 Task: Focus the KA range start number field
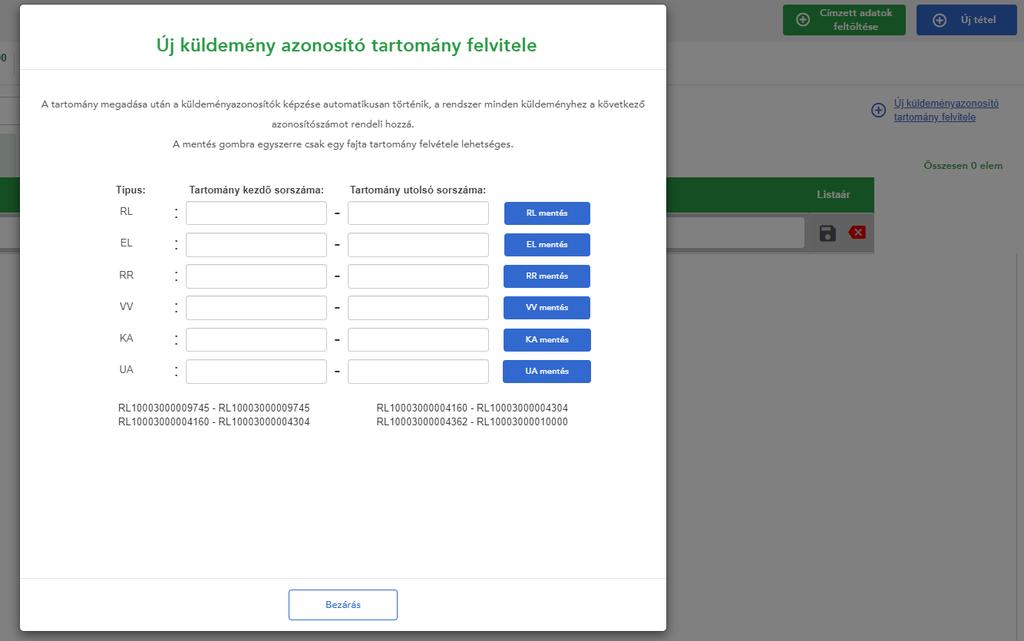click(256, 339)
